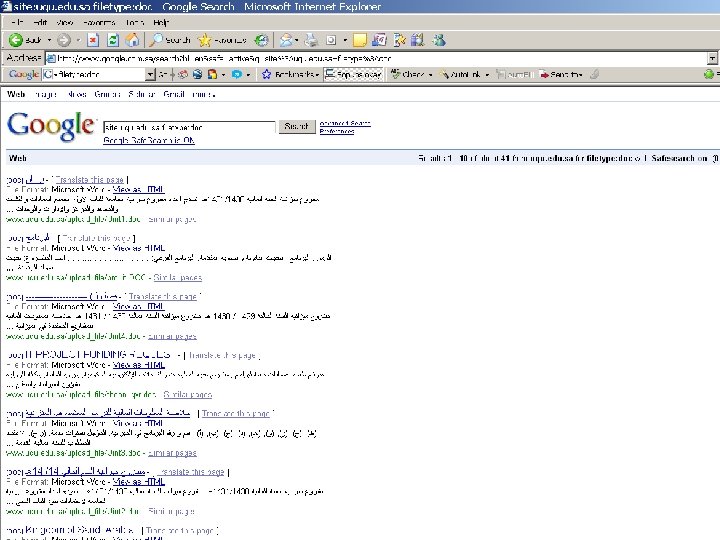The height and width of the screenshot is (540, 720).
Task: Click the AutoLink button in Google Toolbar
Action: coord(461,74)
